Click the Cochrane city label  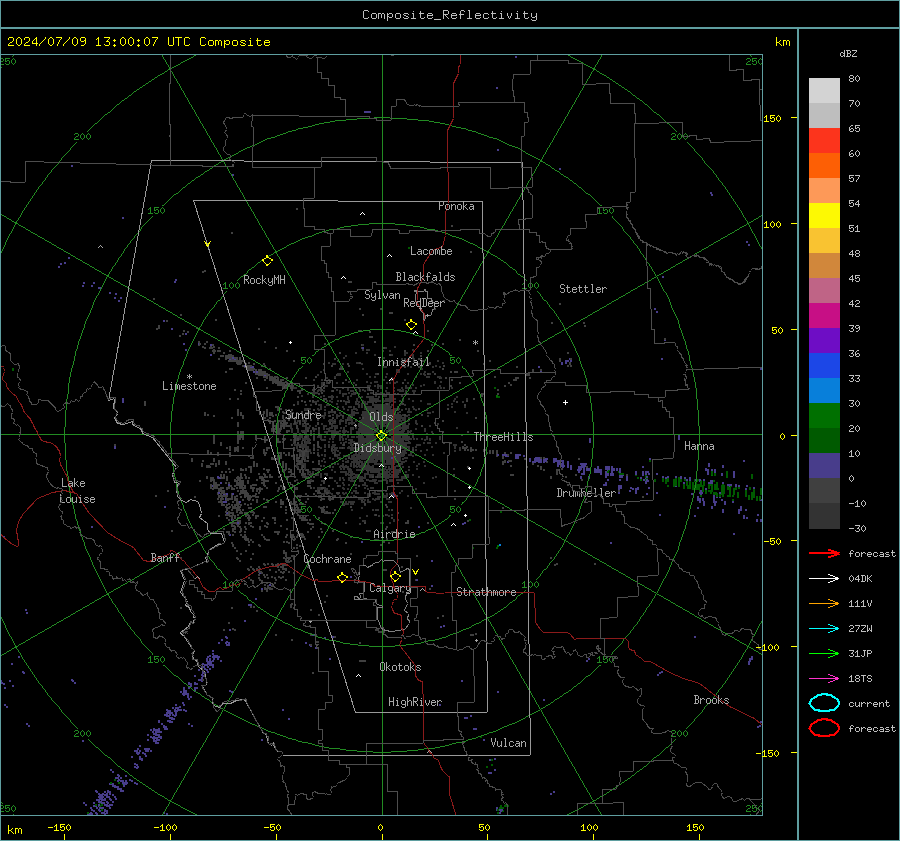tap(327, 559)
